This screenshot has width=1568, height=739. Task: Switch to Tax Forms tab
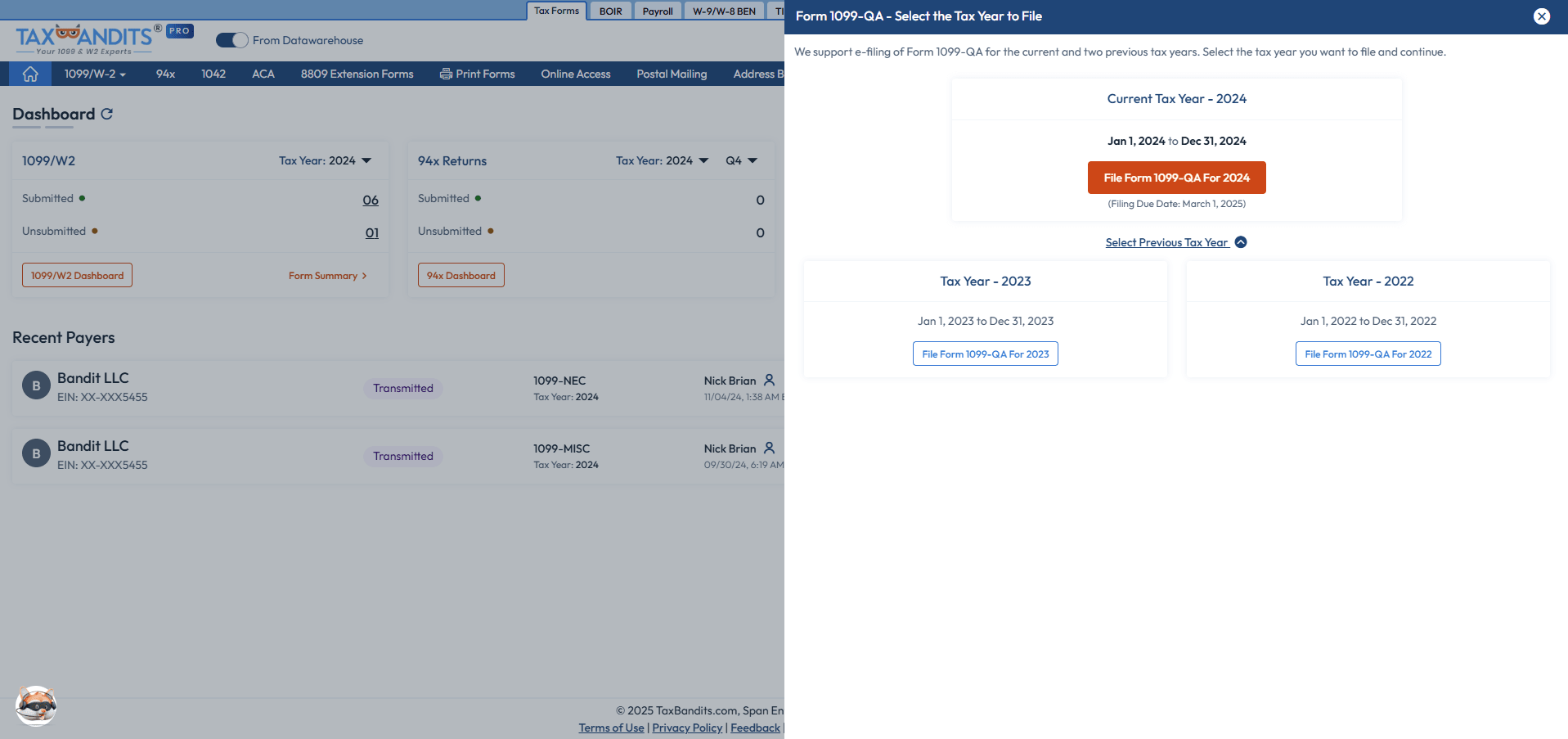(556, 11)
